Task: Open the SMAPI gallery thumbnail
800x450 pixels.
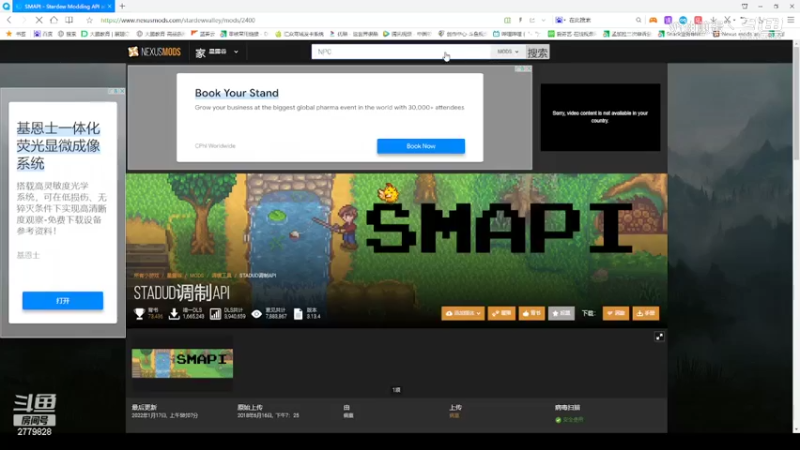Action: pos(182,363)
